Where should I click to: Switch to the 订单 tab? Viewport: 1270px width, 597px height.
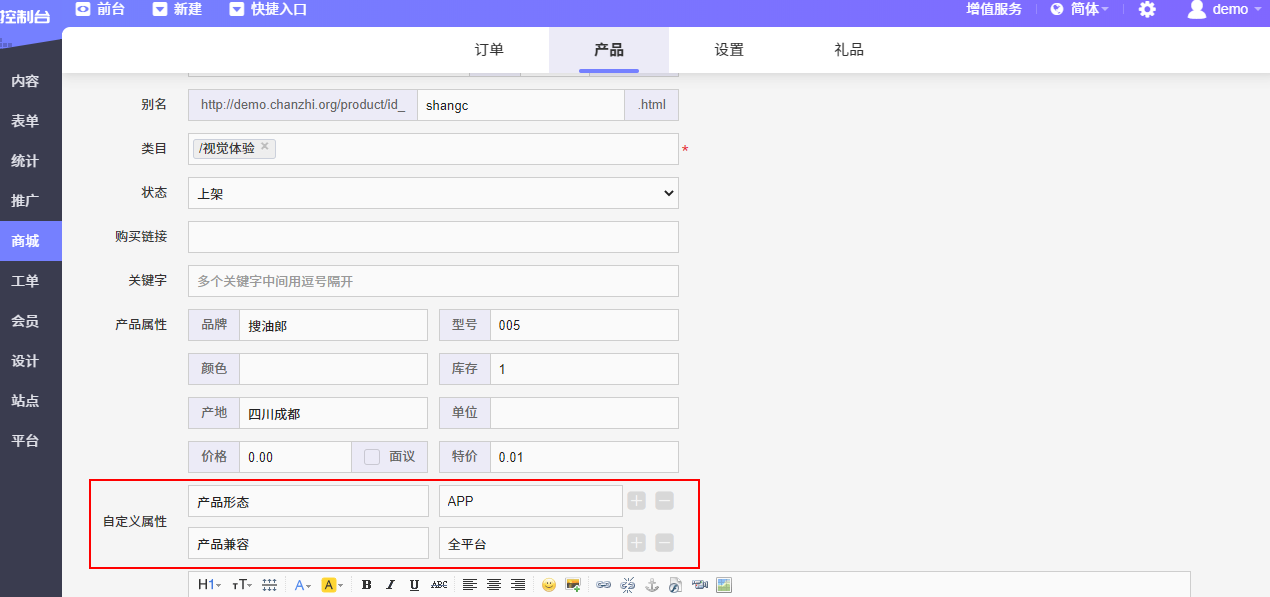[x=489, y=50]
